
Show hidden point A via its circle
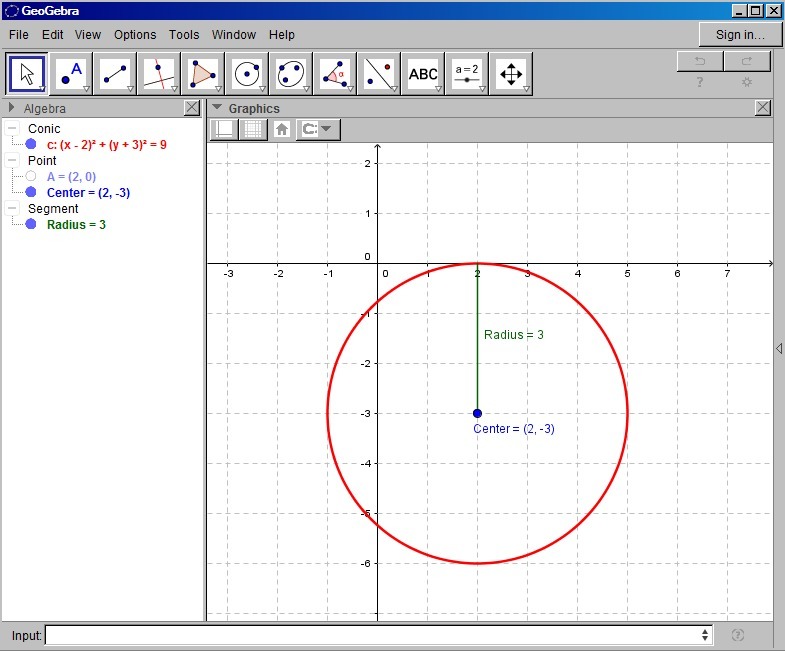31,176
